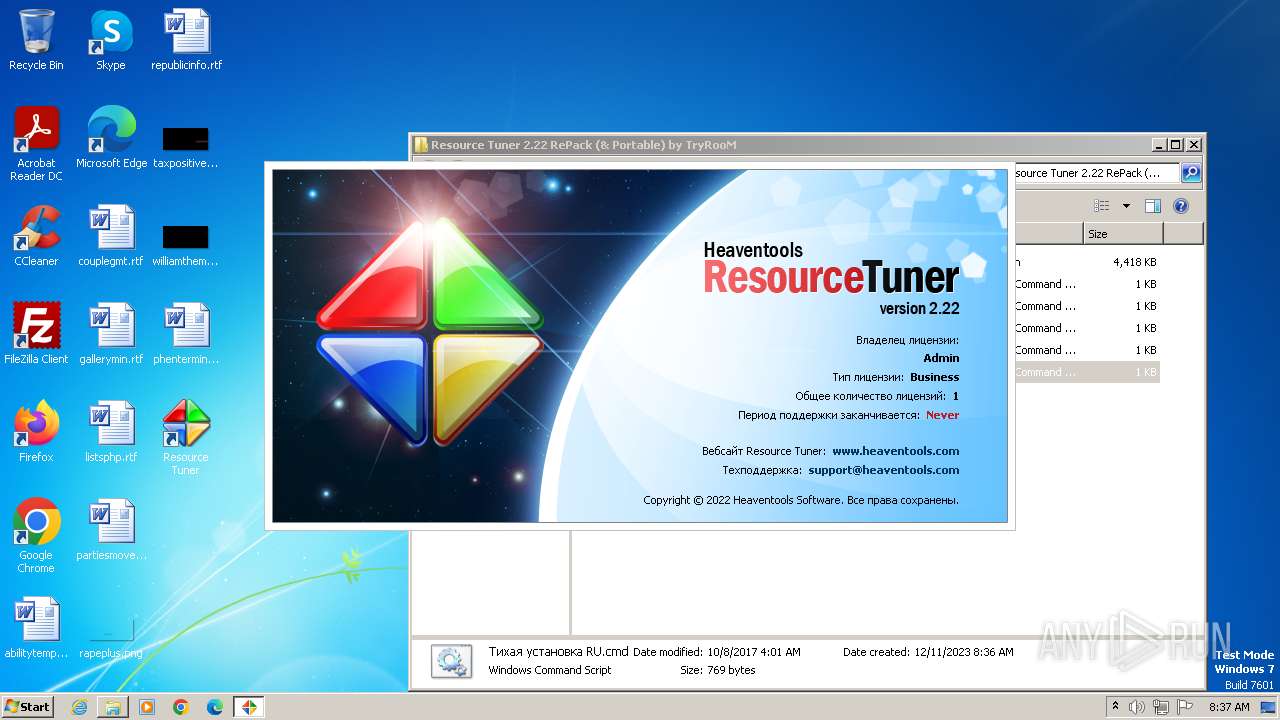This screenshot has width=1280, height=720.
Task: Open Windows Media Player from taskbar
Action: click(x=147, y=707)
